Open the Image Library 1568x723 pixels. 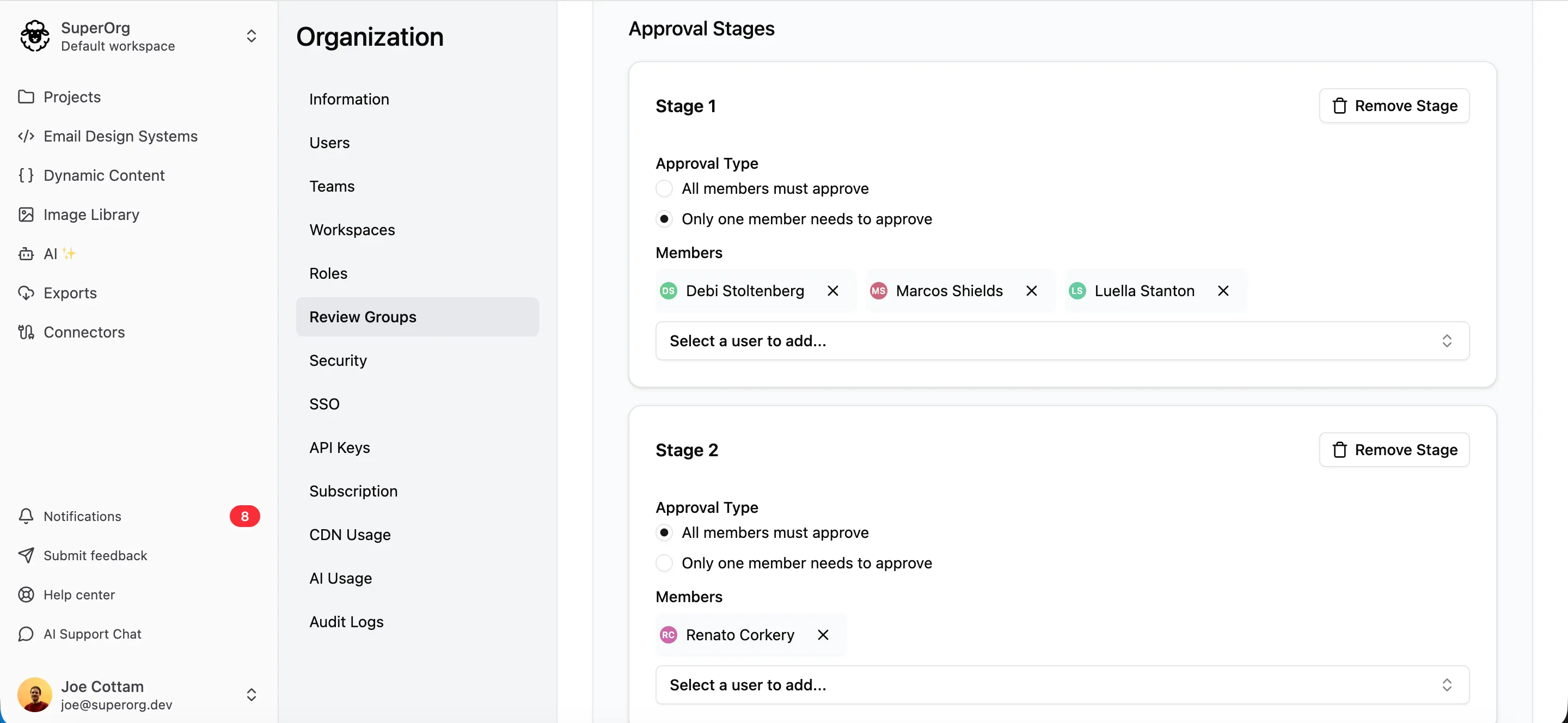[x=91, y=214]
